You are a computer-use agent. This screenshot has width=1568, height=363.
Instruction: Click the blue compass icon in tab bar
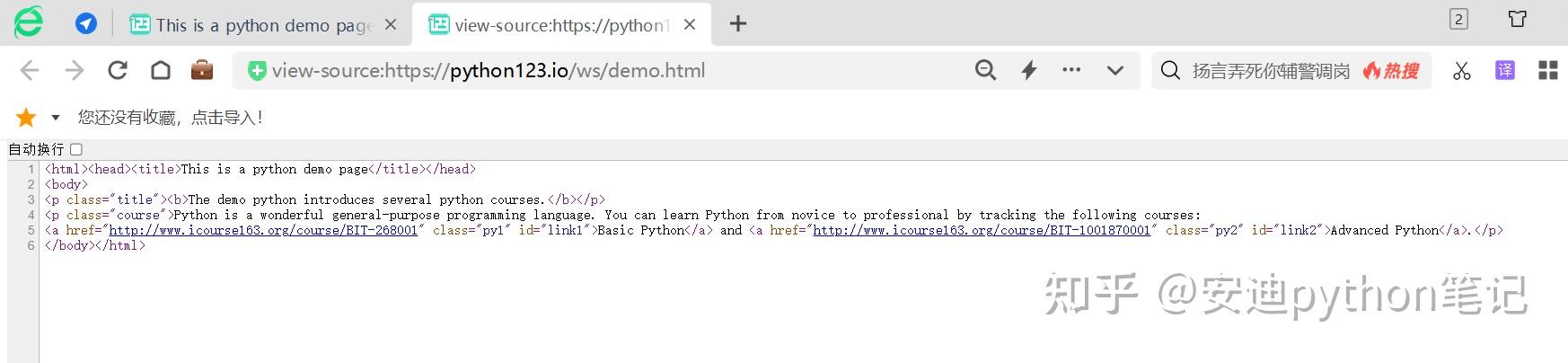tap(86, 24)
